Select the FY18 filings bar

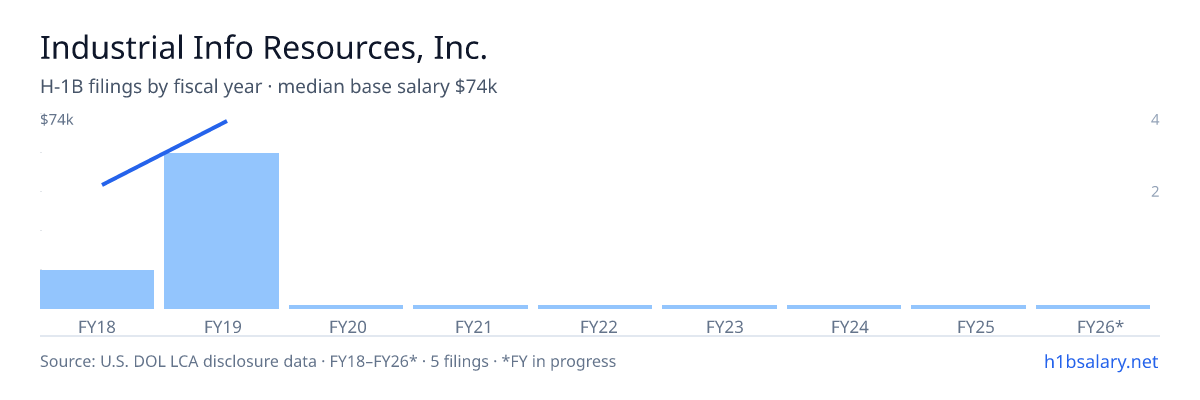point(97,289)
